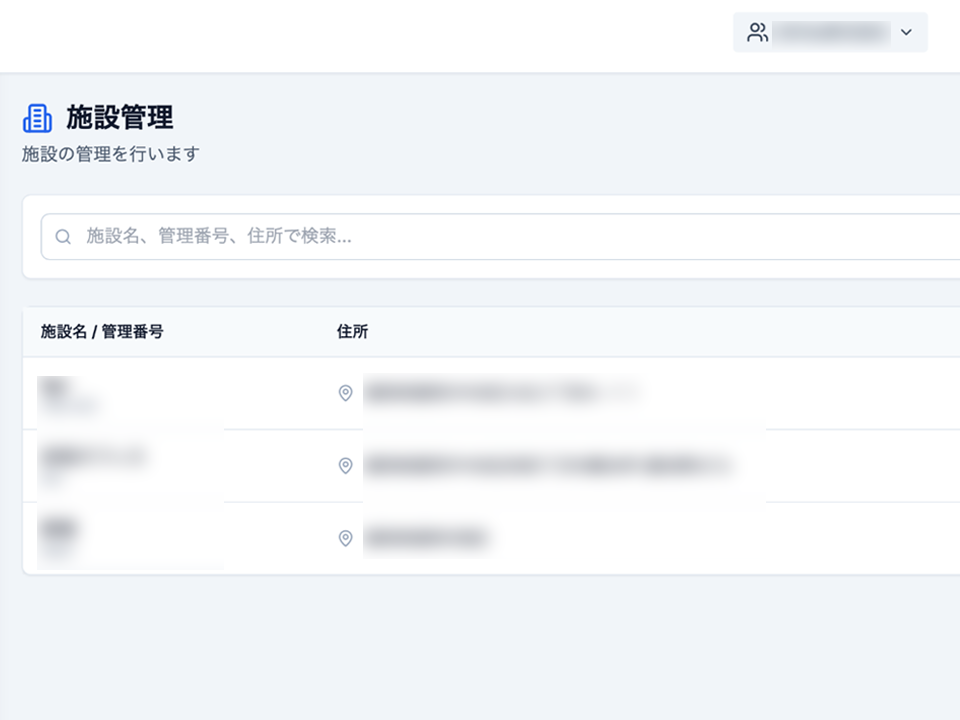Select the third row's address text
Viewport: 960px width, 720px height.
425,538
